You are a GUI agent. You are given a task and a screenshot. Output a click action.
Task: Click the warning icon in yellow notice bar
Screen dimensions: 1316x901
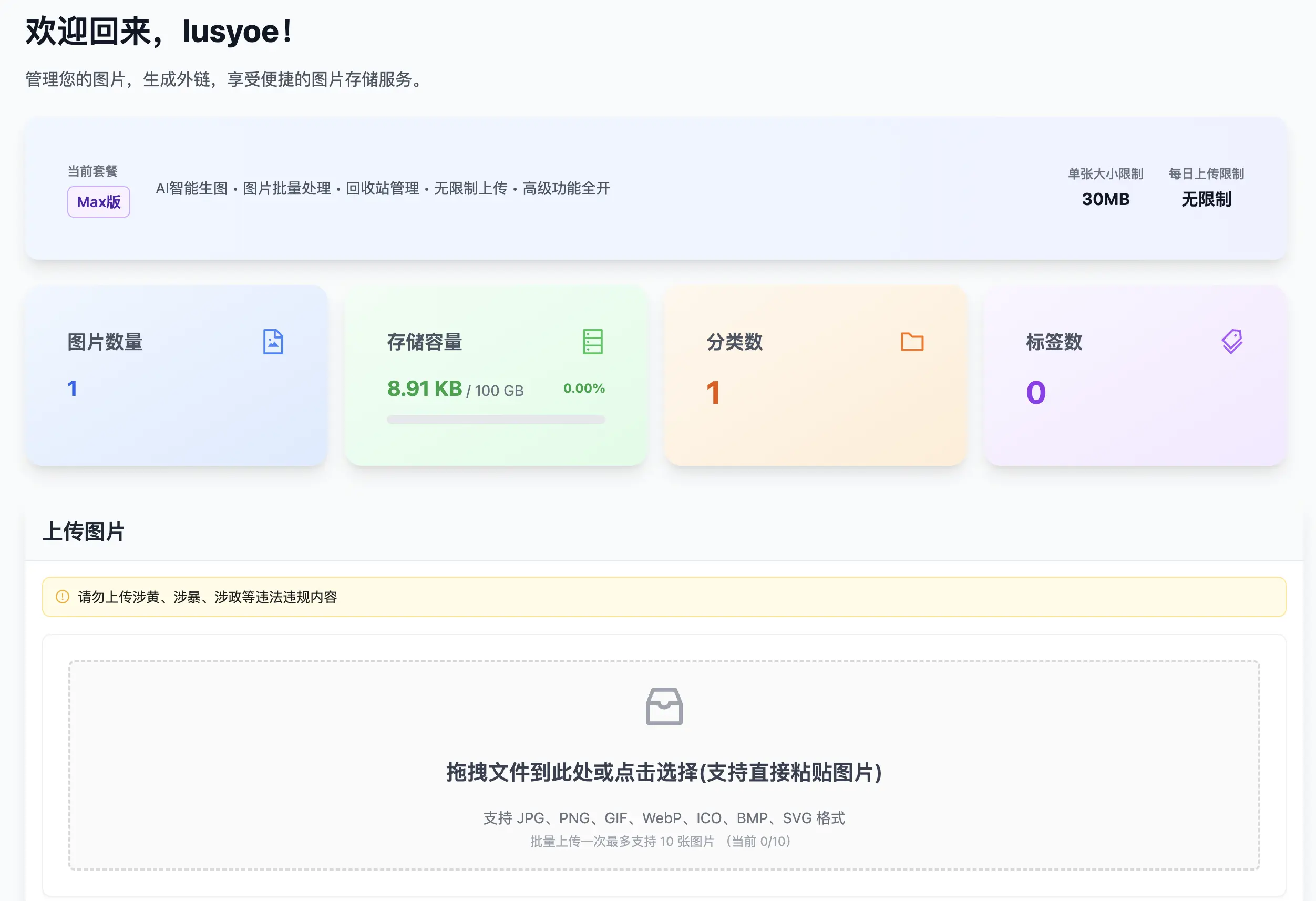63,597
